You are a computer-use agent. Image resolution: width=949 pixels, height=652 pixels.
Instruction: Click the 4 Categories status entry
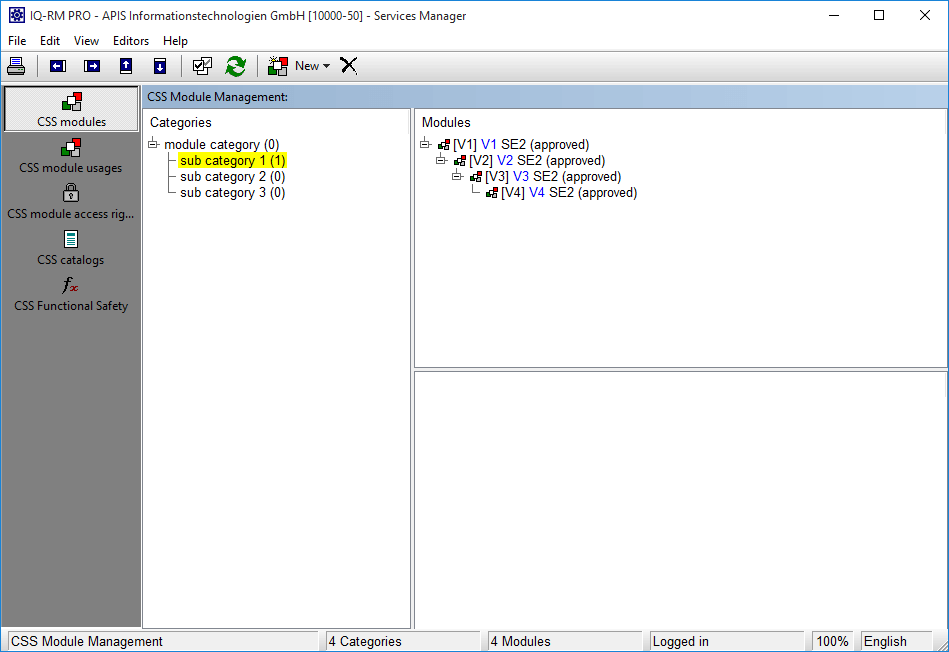click(x=402, y=641)
